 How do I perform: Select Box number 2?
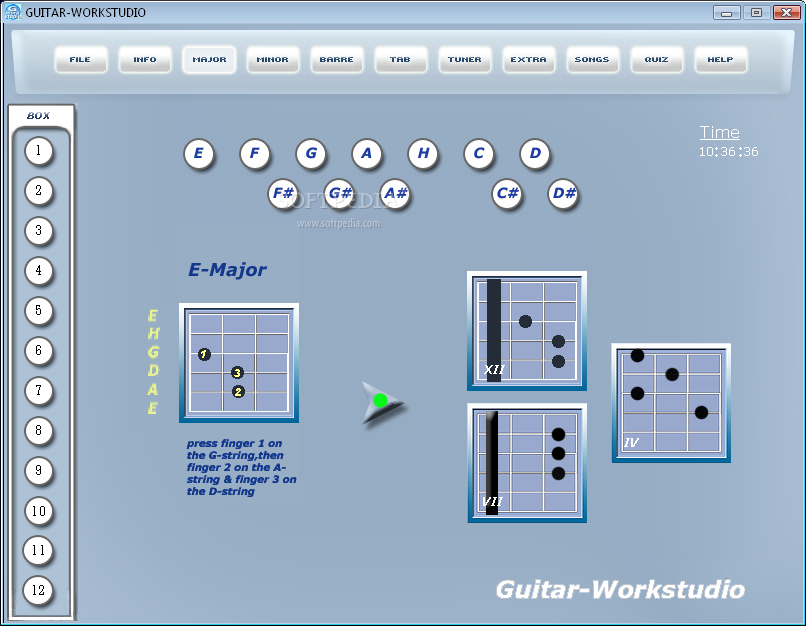39,191
